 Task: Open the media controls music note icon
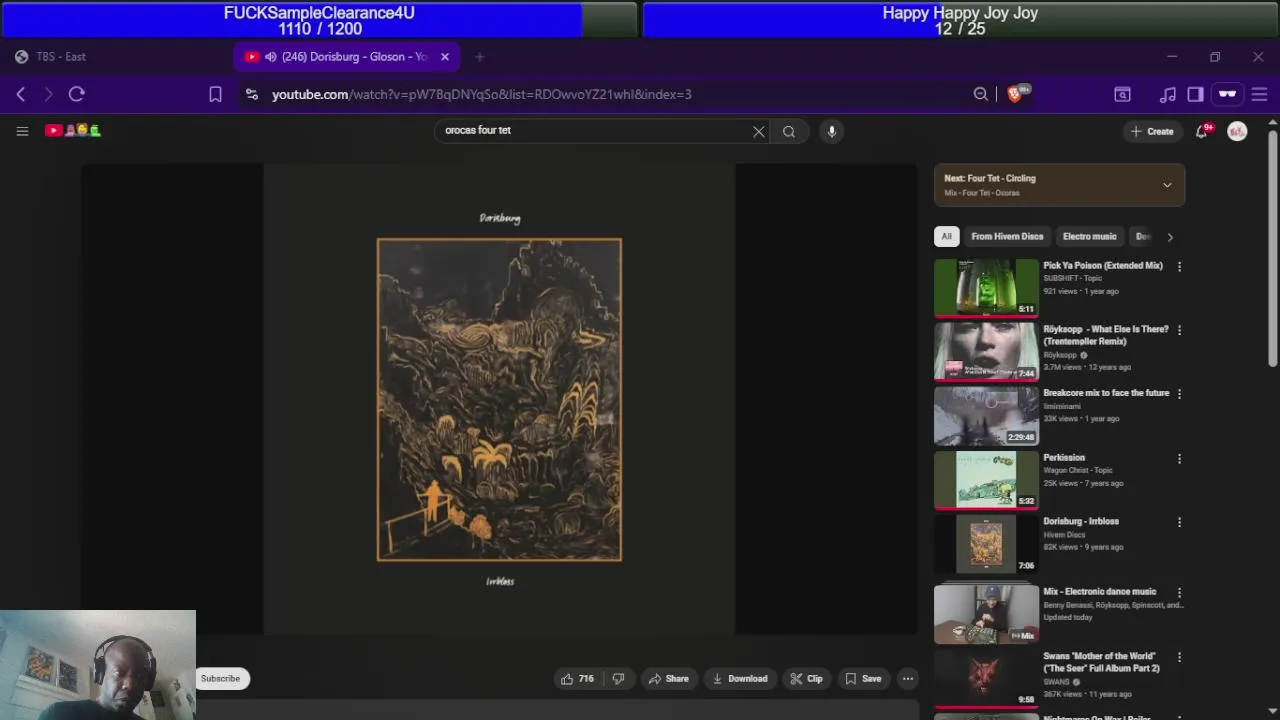1168,94
